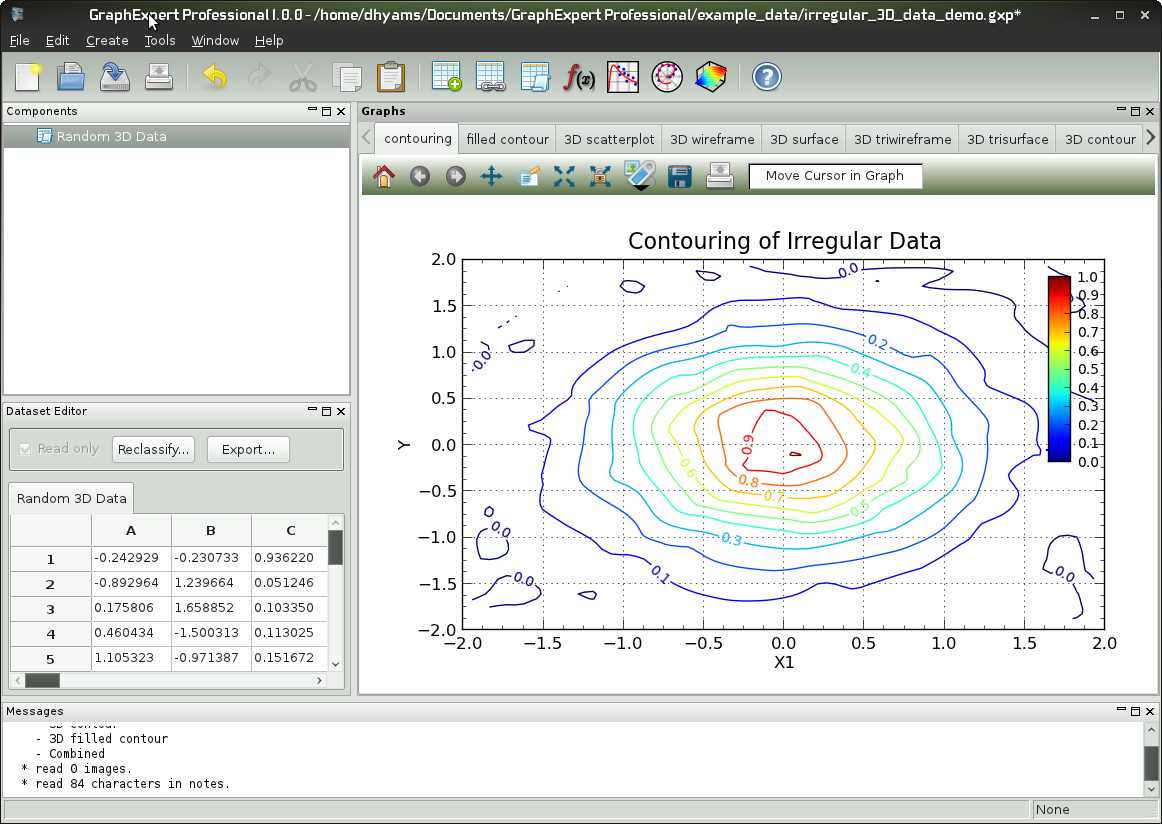The width and height of the screenshot is (1162, 824).
Task: Click the curve fit plot icon
Action: pyautogui.click(x=623, y=77)
